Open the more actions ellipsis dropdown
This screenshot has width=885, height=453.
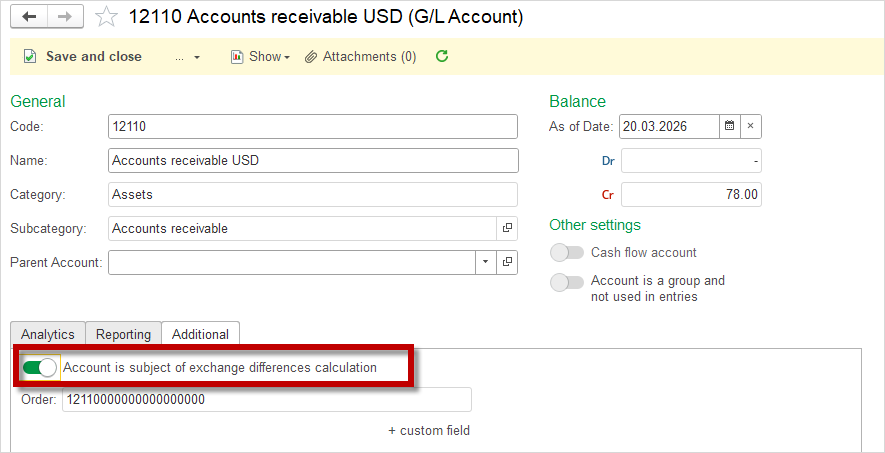coord(187,57)
